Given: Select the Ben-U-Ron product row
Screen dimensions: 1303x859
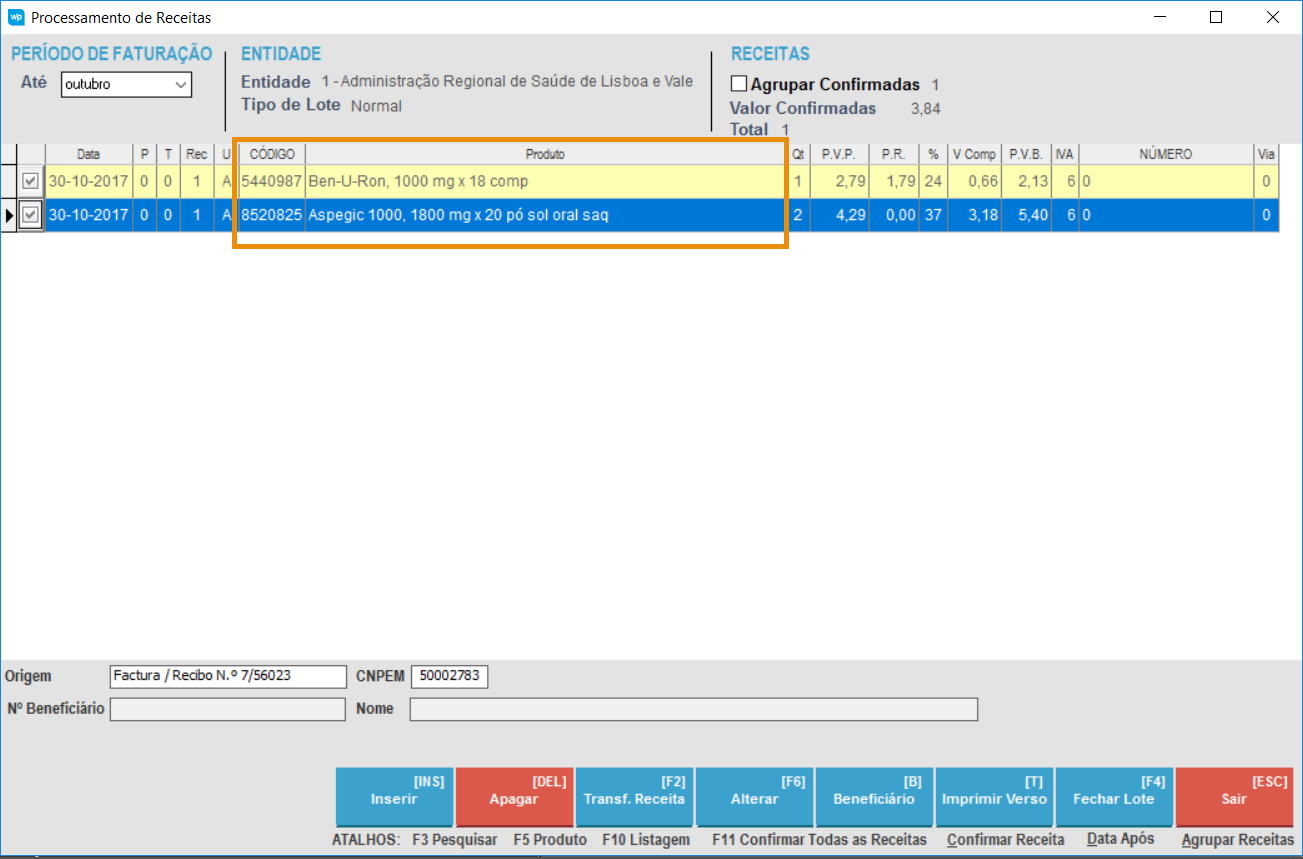Looking at the screenshot, I should (545, 182).
